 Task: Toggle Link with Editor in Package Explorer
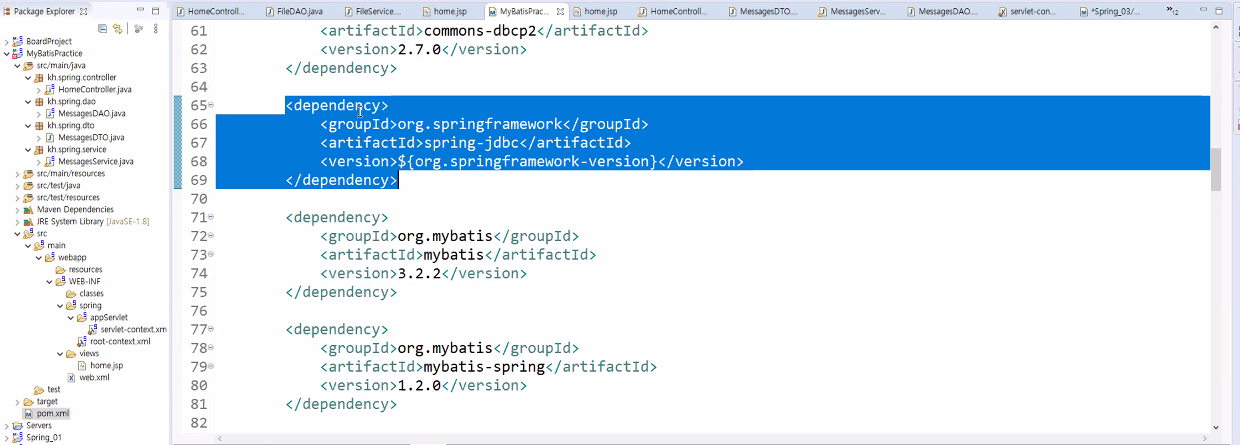(x=117, y=28)
